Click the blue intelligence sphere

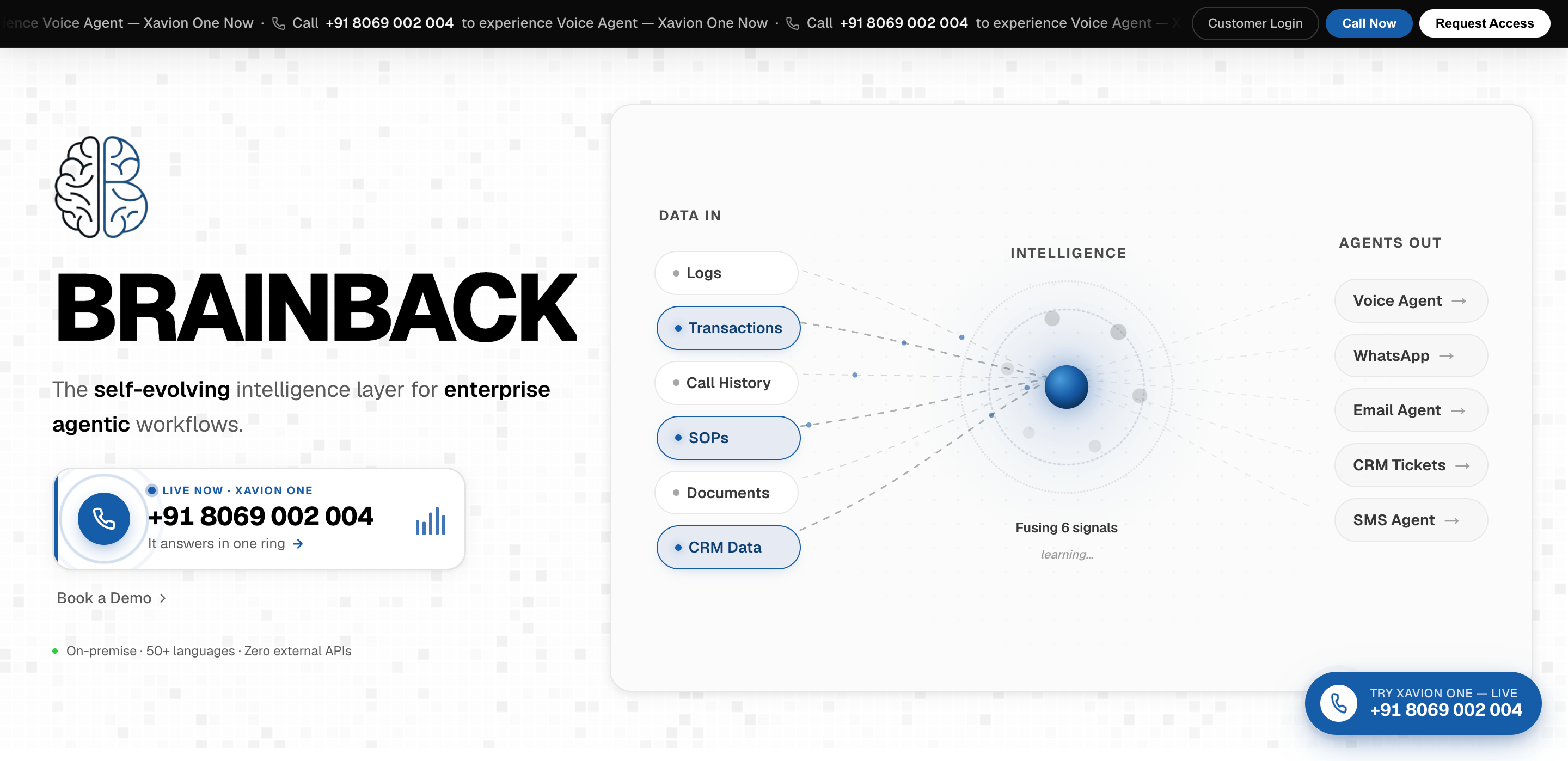1066,386
